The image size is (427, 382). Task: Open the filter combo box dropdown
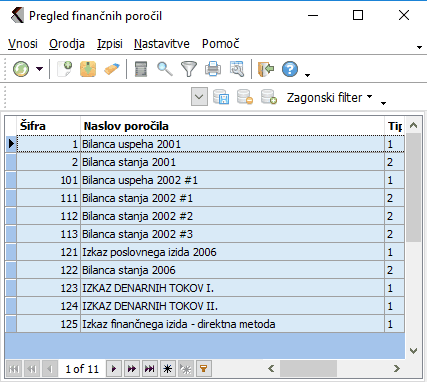(x=199, y=97)
